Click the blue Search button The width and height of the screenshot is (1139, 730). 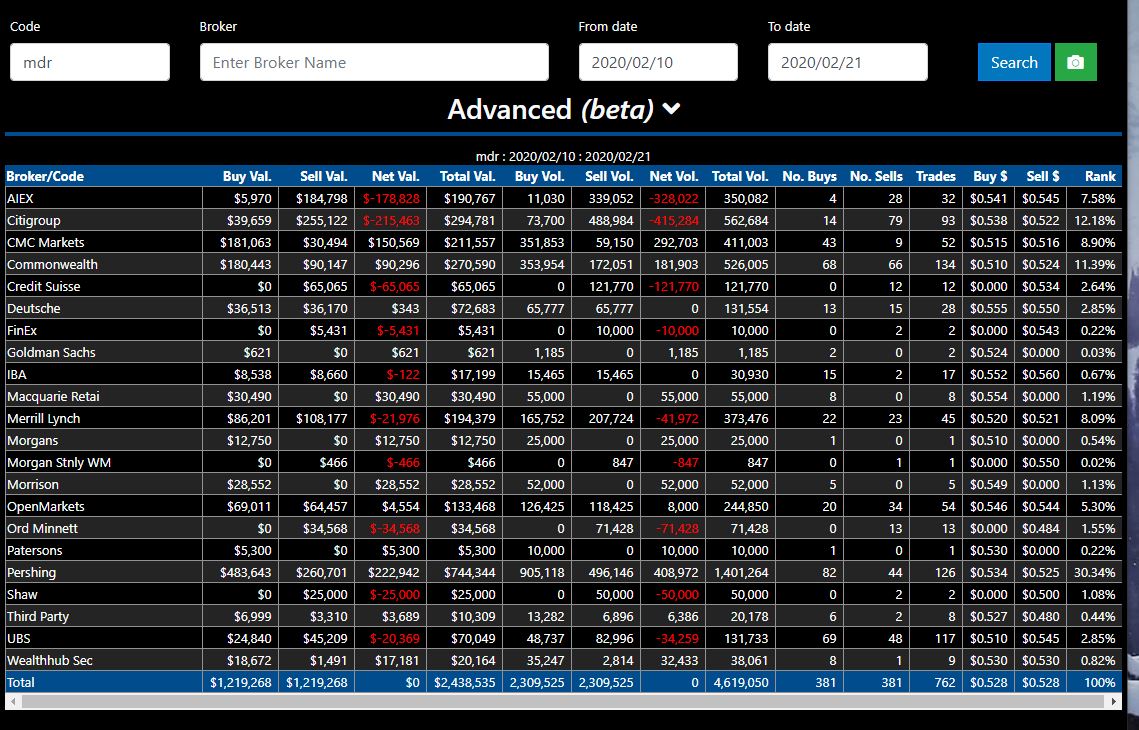pos(1014,62)
